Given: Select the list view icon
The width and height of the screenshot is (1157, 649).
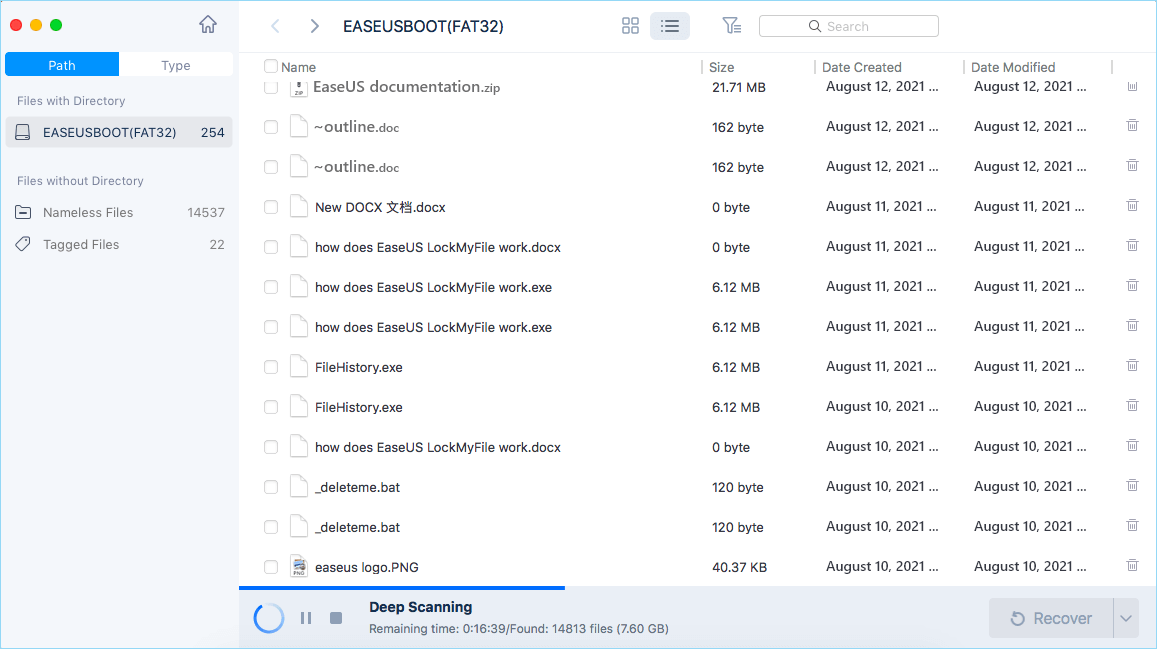Looking at the screenshot, I should point(670,26).
